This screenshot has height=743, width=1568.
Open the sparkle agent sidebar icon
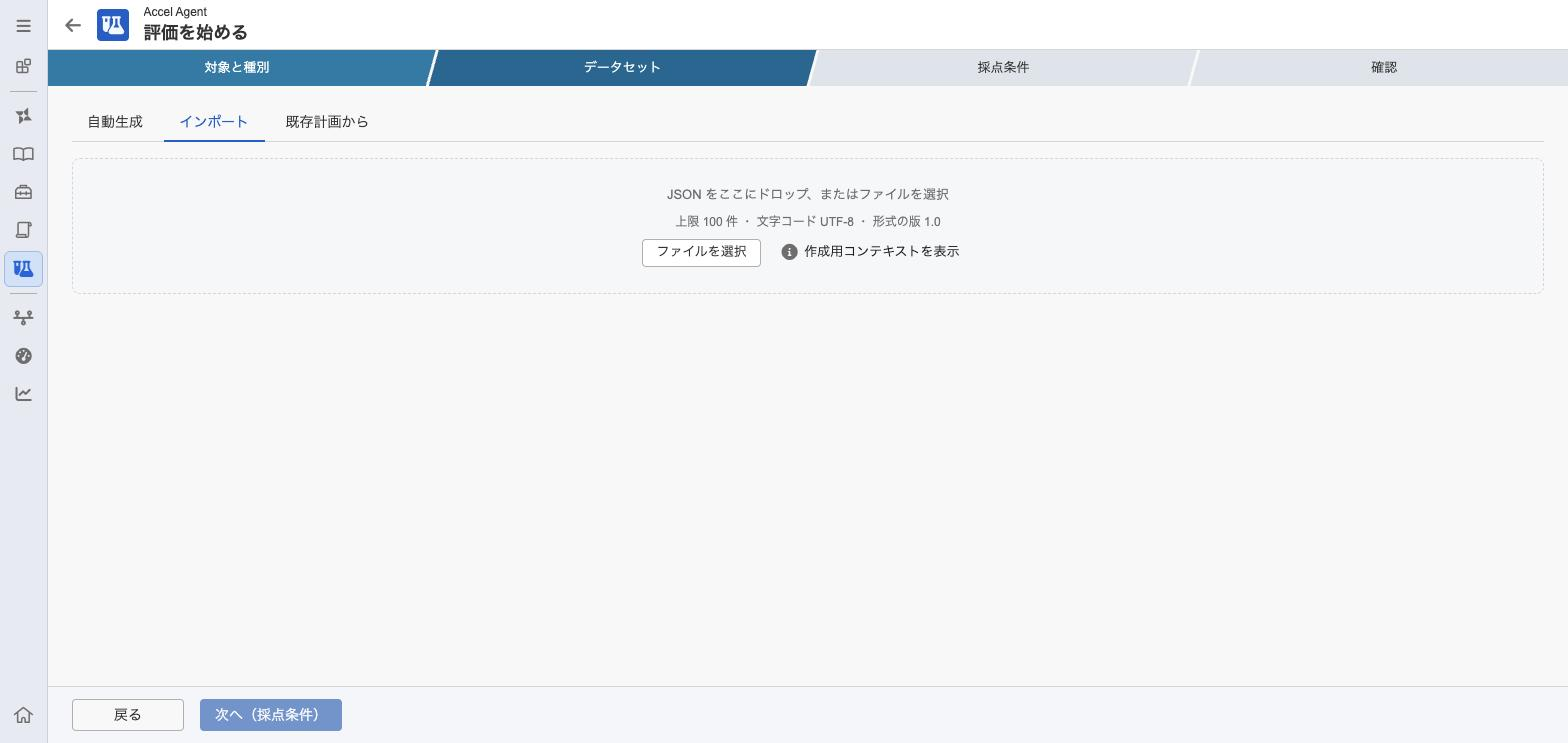pos(23,116)
